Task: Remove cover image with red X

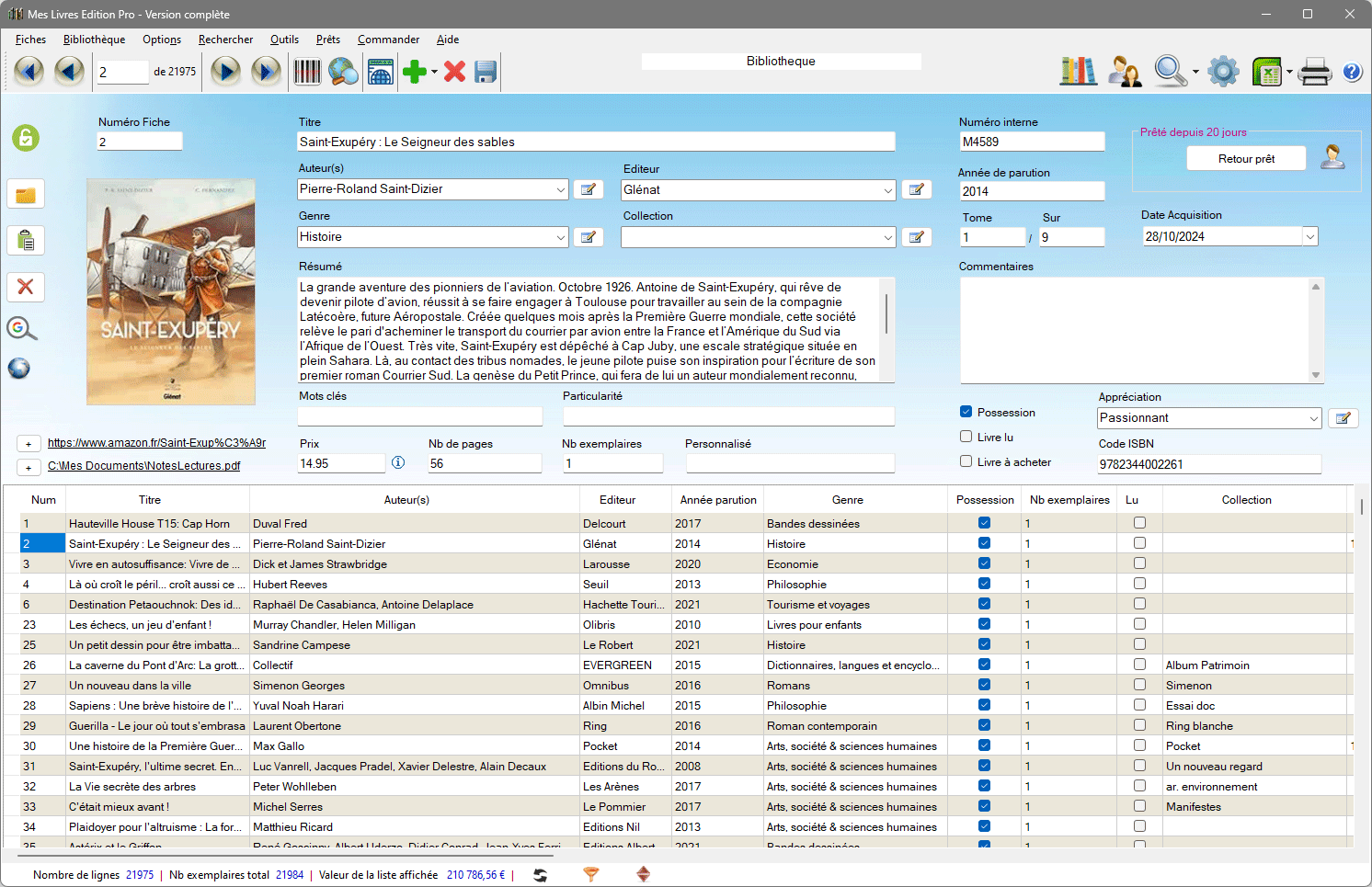Action: (26, 287)
